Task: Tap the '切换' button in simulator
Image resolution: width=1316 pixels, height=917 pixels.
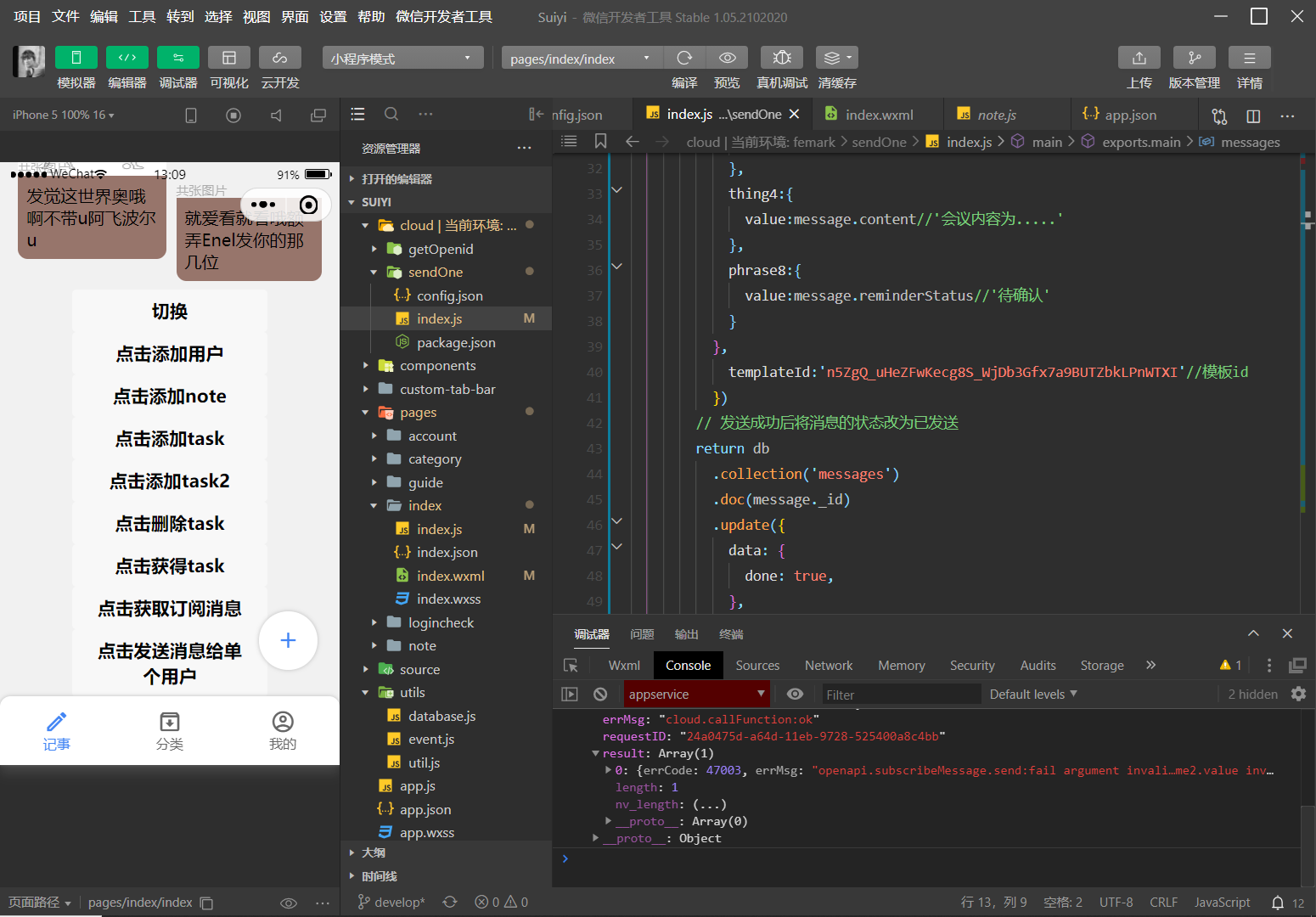Action: (170, 312)
